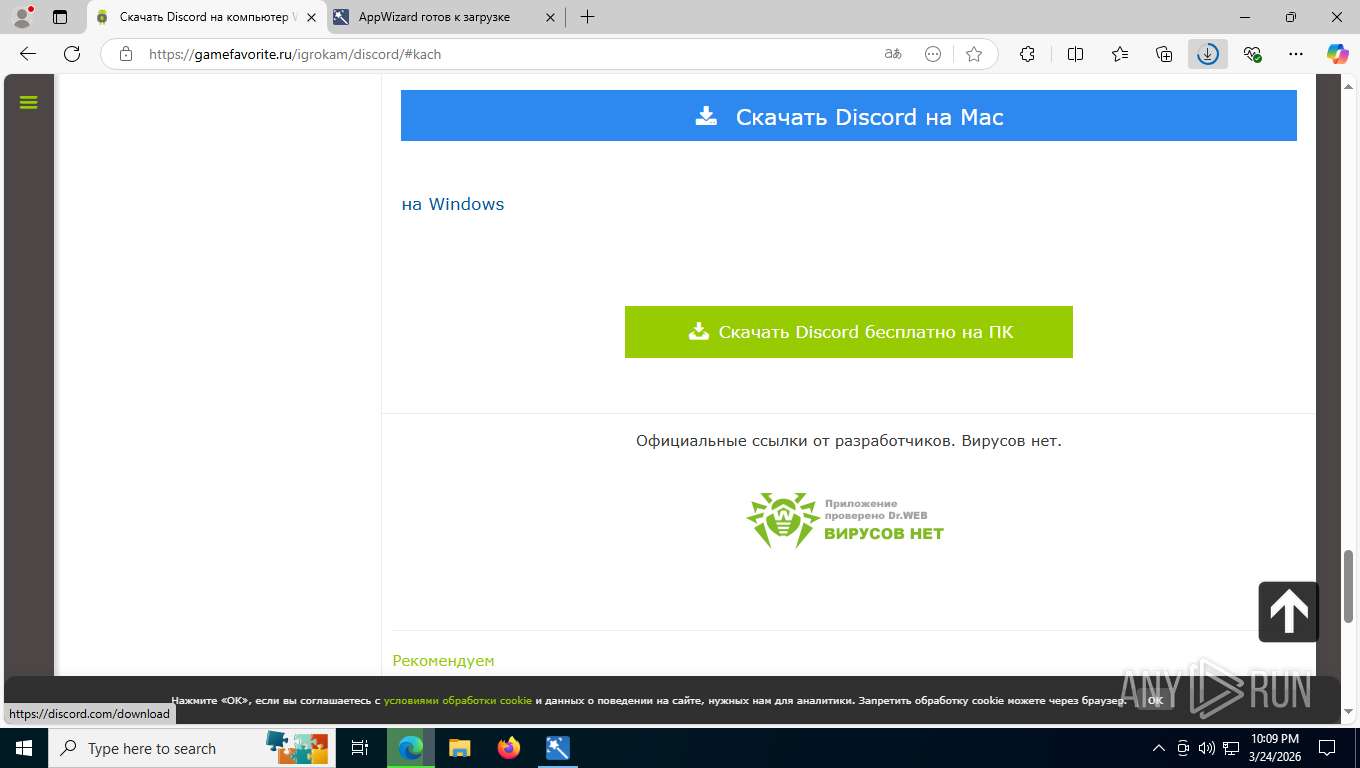Click the Dr.WEB Вирусов нет badge
1360x768 pixels.
[846, 520]
